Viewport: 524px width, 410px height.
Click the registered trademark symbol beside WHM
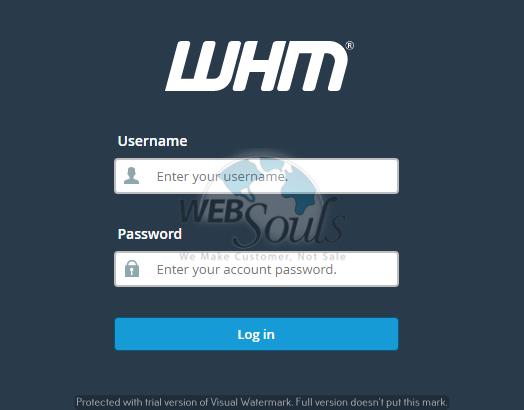(x=350, y=45)
